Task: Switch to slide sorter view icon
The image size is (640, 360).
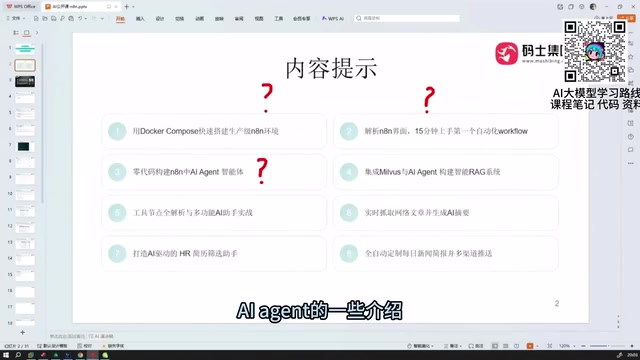Action: coord(506,346)
